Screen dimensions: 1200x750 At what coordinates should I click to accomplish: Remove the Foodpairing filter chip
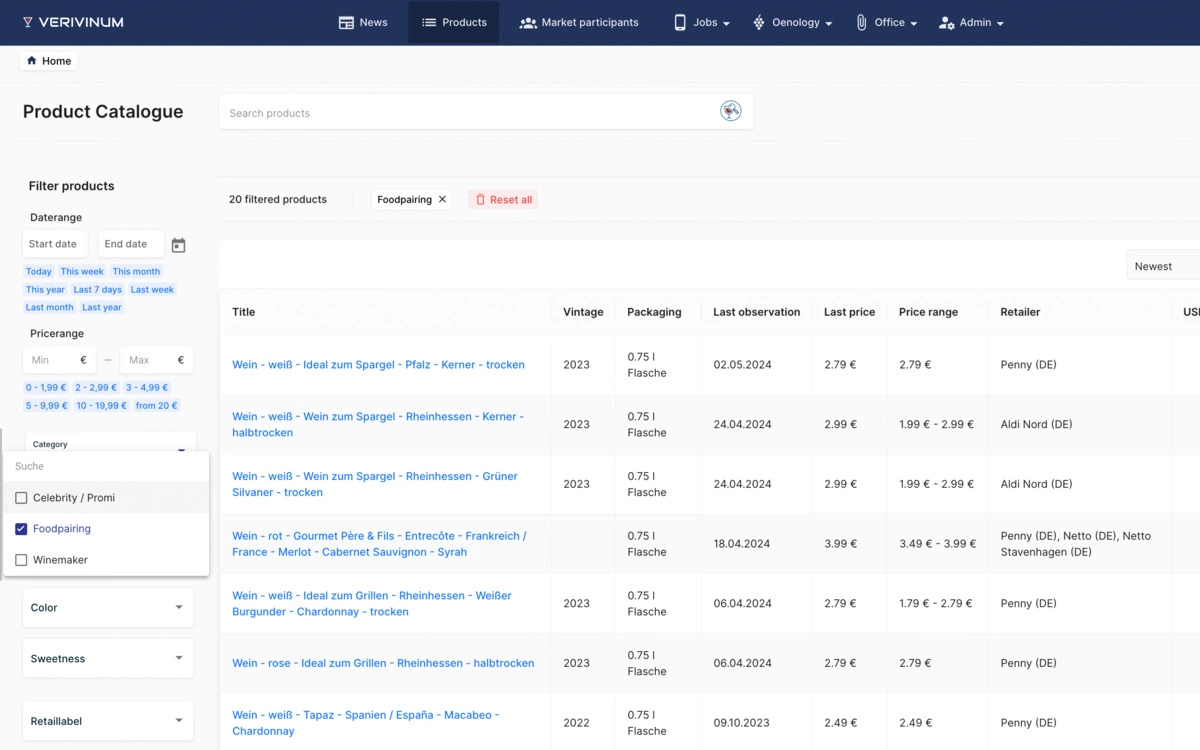click(x=442, y=200)
